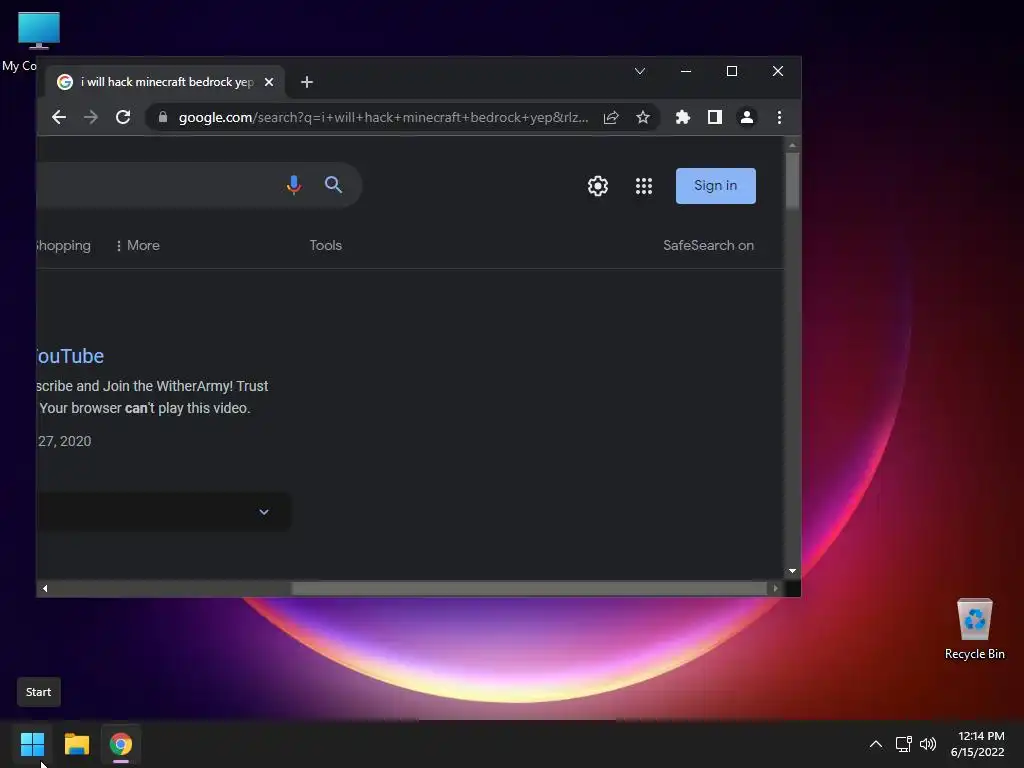
Task: Click the snippet text 'Your browser can't play this video.'
Action: pos(145,408)
